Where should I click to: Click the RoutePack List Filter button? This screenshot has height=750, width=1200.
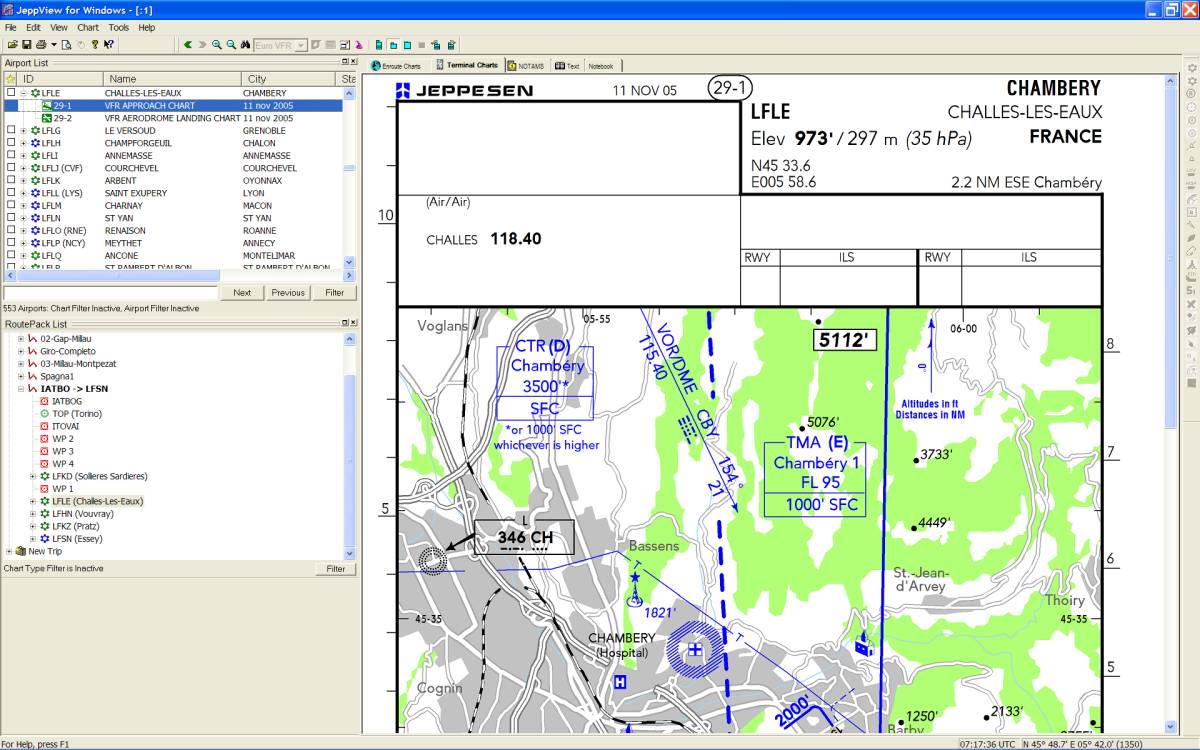click(x=335, y=569)
